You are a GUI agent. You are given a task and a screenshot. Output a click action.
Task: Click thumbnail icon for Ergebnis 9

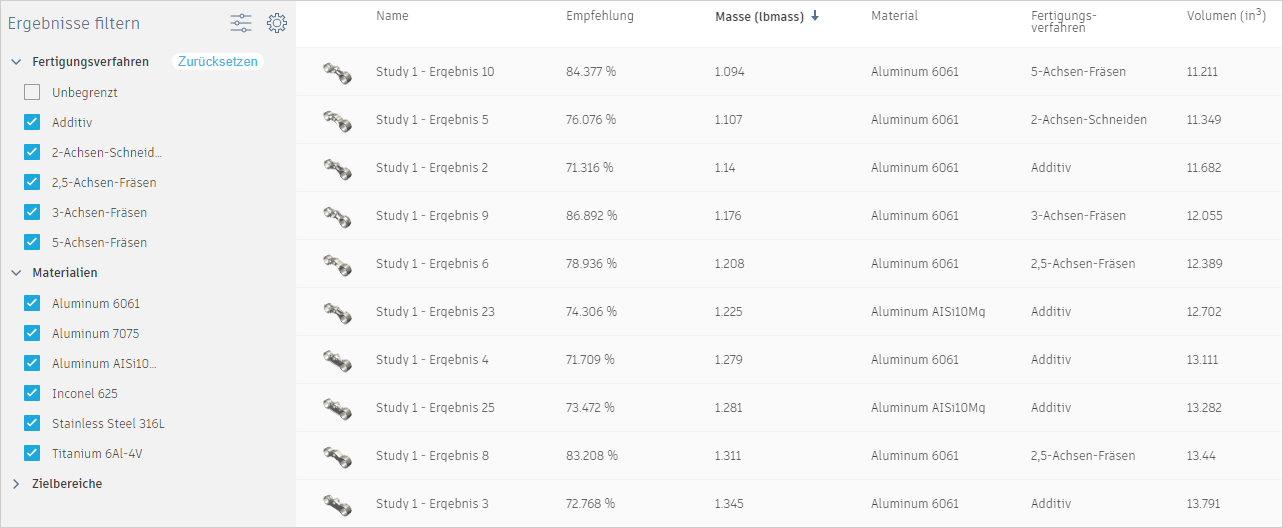click(337, 216)
